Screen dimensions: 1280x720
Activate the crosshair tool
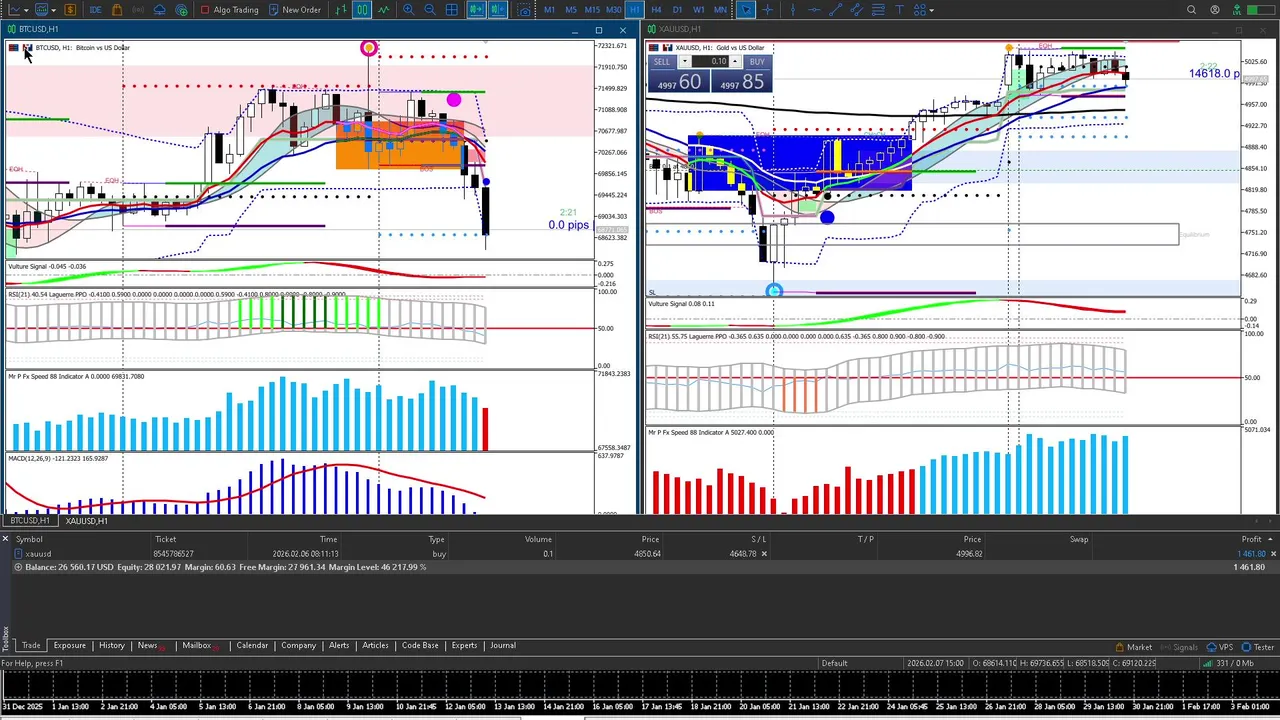768,10
